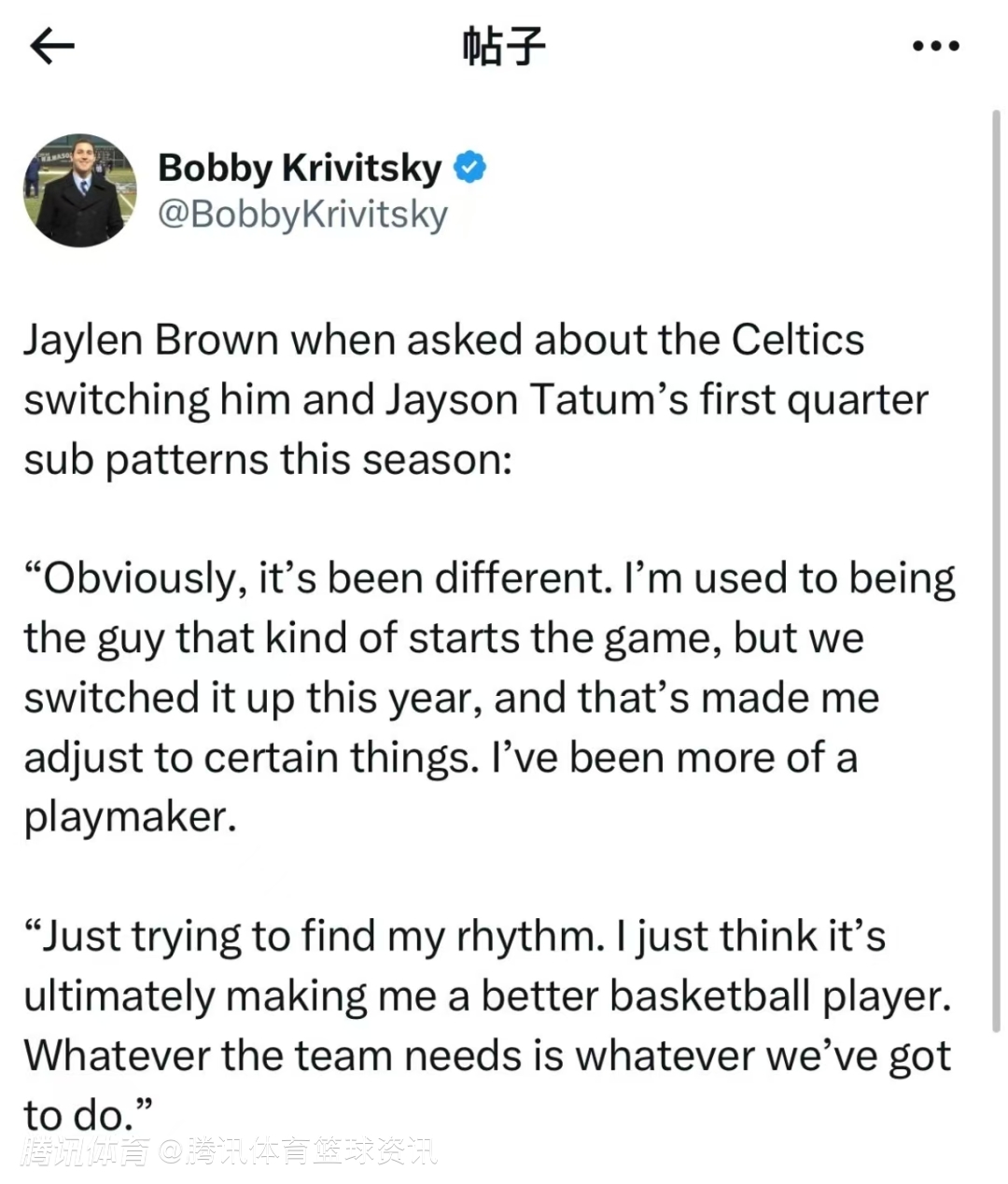Open the Bobby Krivitsky display name link
This screenshot has width=1008, height=1184.
pos(299,168)
